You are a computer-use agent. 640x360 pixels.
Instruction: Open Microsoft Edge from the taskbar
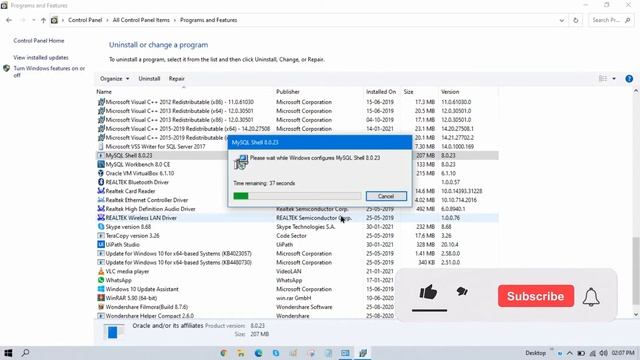click(x=258, y=353)
